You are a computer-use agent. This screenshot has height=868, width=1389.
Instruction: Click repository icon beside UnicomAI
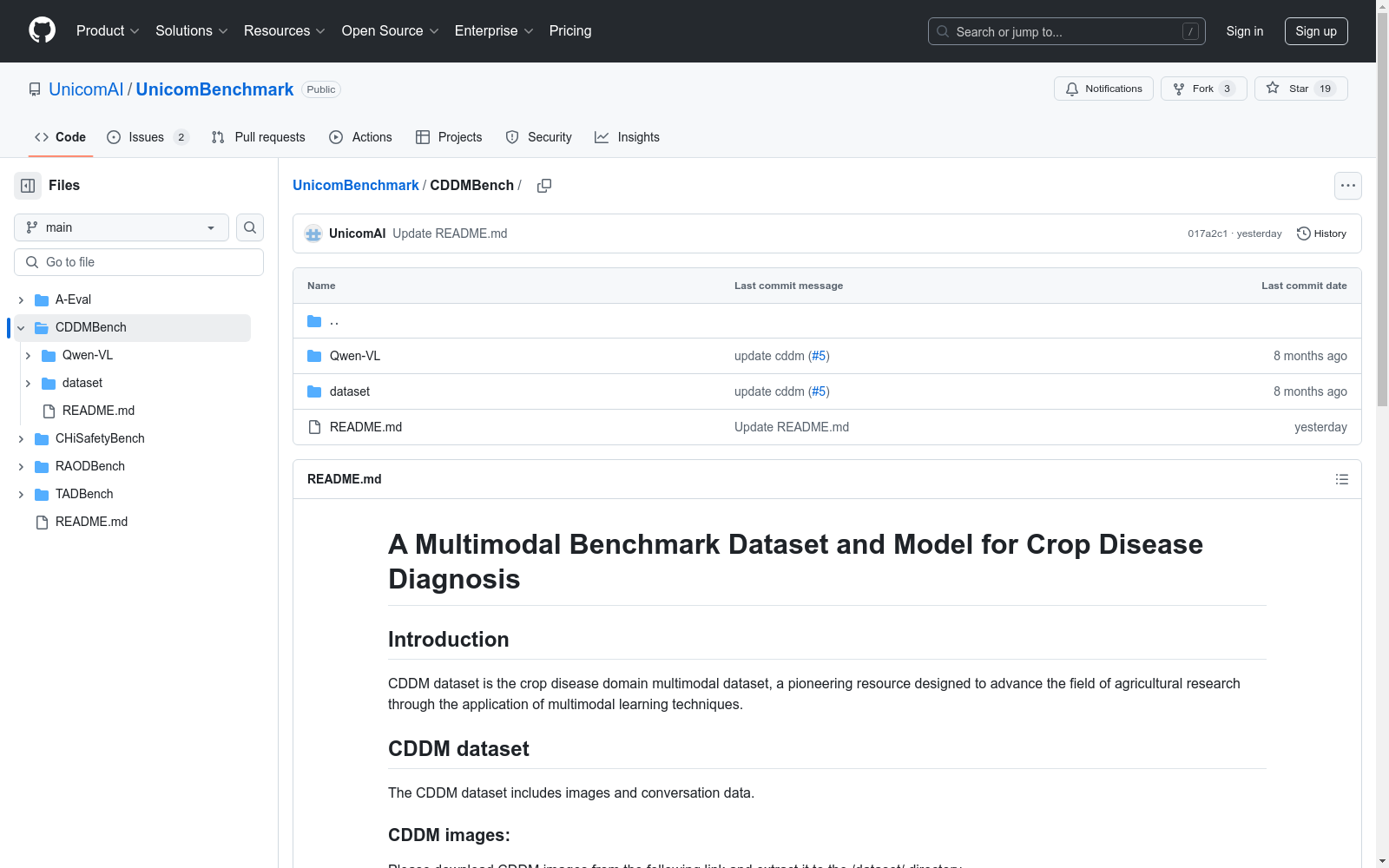pos(35,89)
